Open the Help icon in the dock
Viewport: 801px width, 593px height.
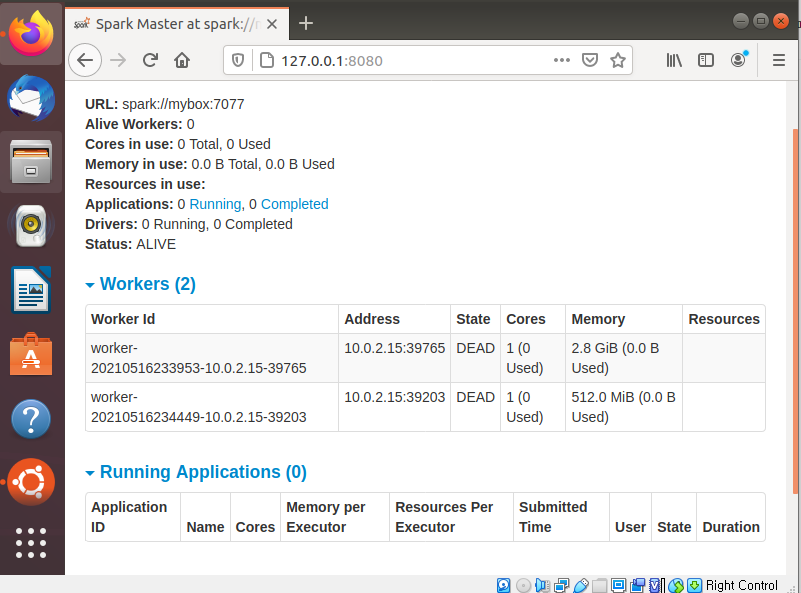[31, 419]
